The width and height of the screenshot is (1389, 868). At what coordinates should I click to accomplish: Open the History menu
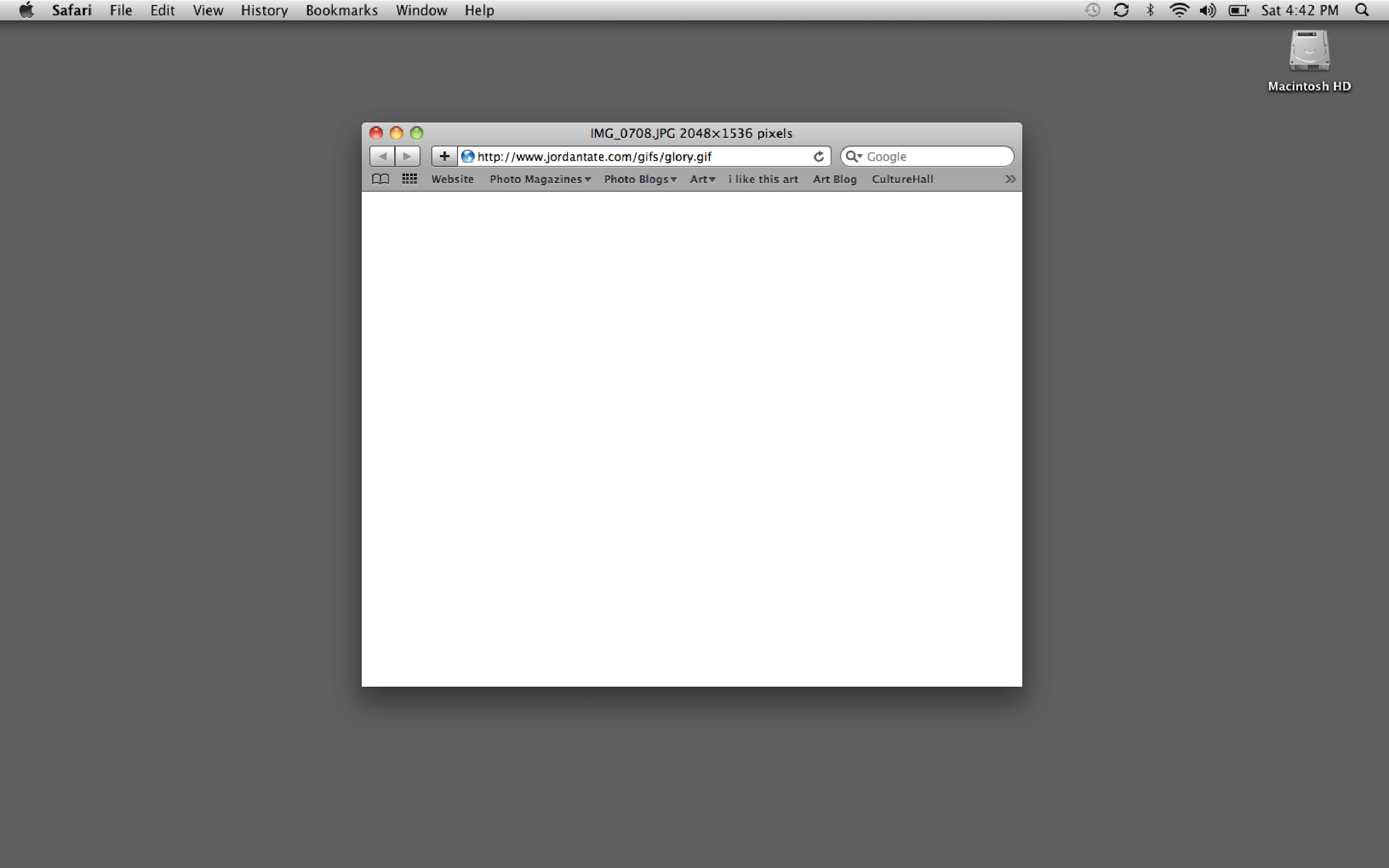pyautogui.click(x=264, y=10)
